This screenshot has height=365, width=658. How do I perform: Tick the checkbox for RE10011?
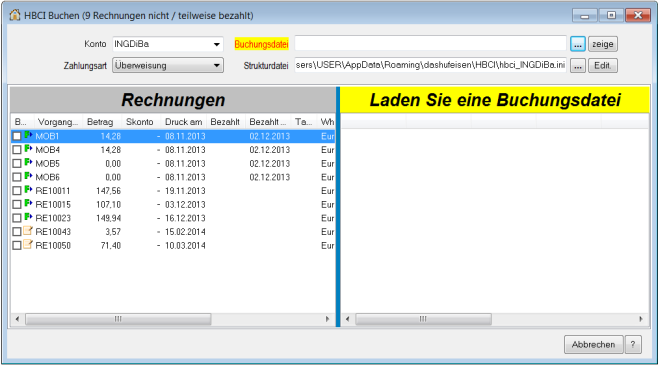[17, 191]
